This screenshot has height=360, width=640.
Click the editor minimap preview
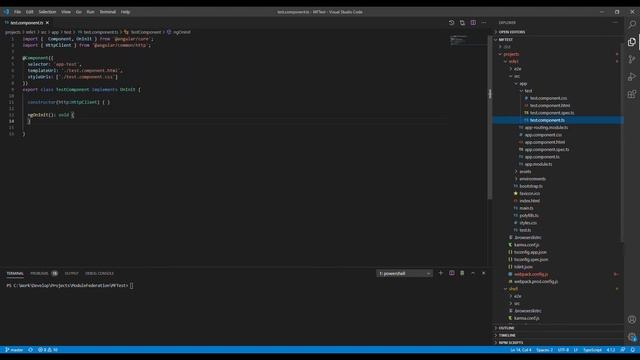[468, 40]
